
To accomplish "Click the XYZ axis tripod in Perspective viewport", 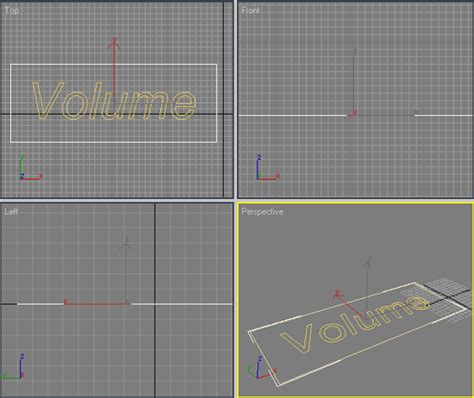I will point(262,367).
